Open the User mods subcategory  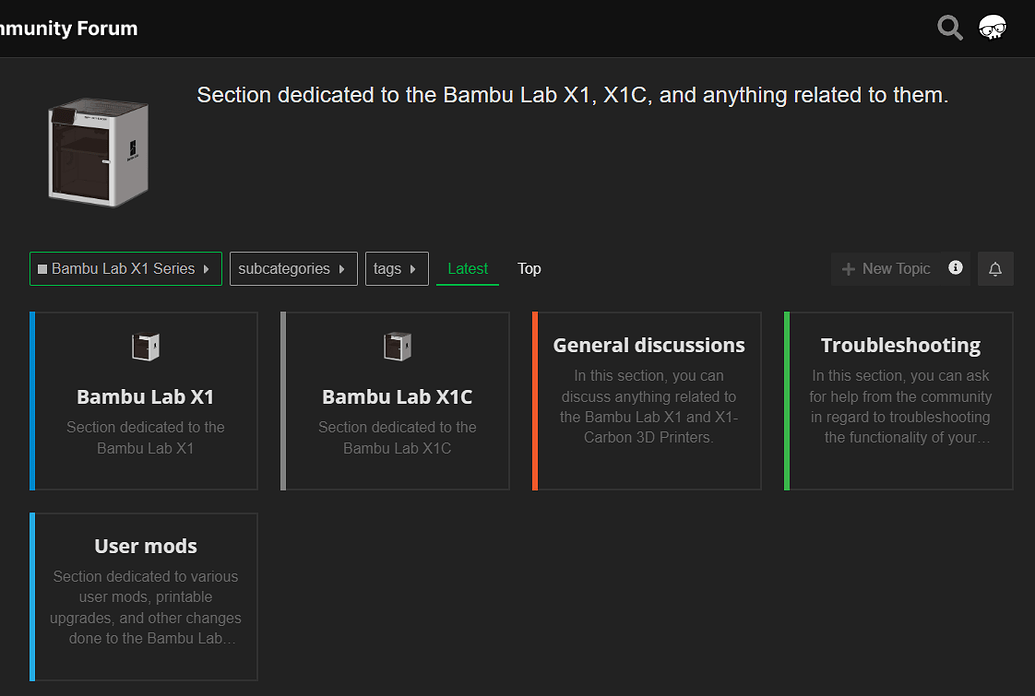(x=145, y=546)
